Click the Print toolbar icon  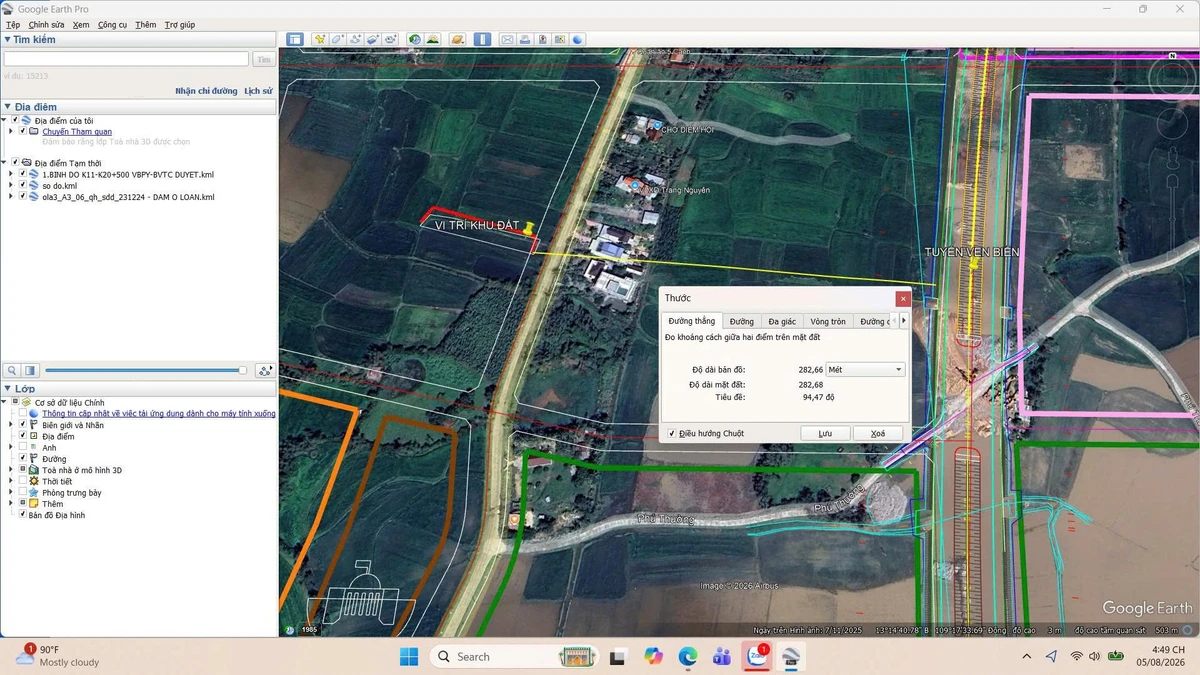[x=525, y=39]
